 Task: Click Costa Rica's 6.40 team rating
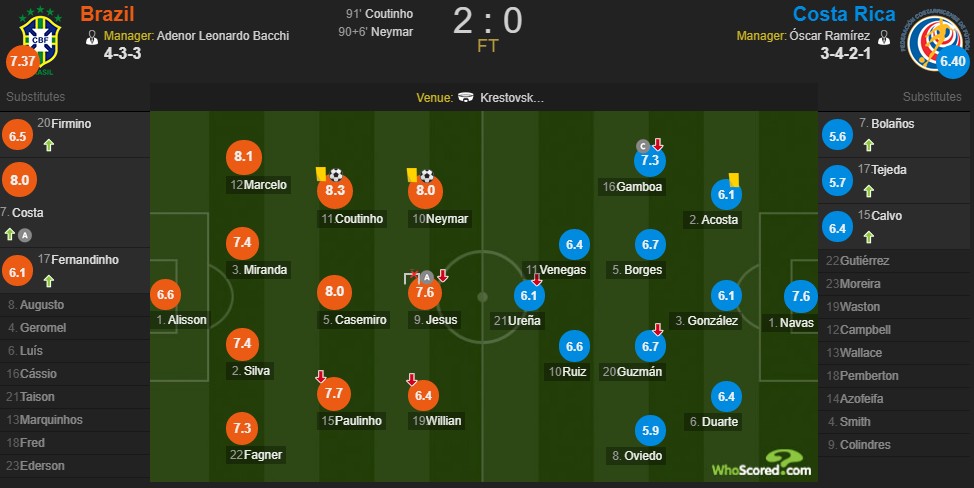point(953,61)
